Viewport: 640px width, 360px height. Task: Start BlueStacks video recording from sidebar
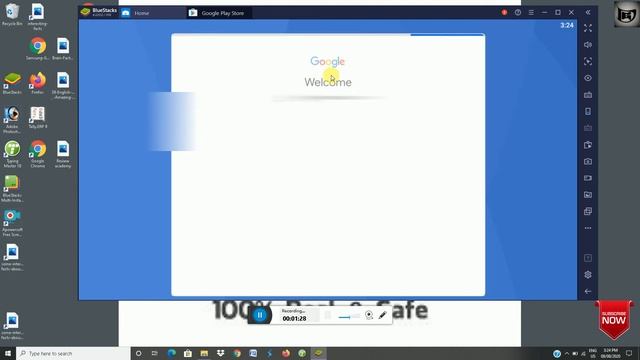pyautogui.click(x=588, y=178)
